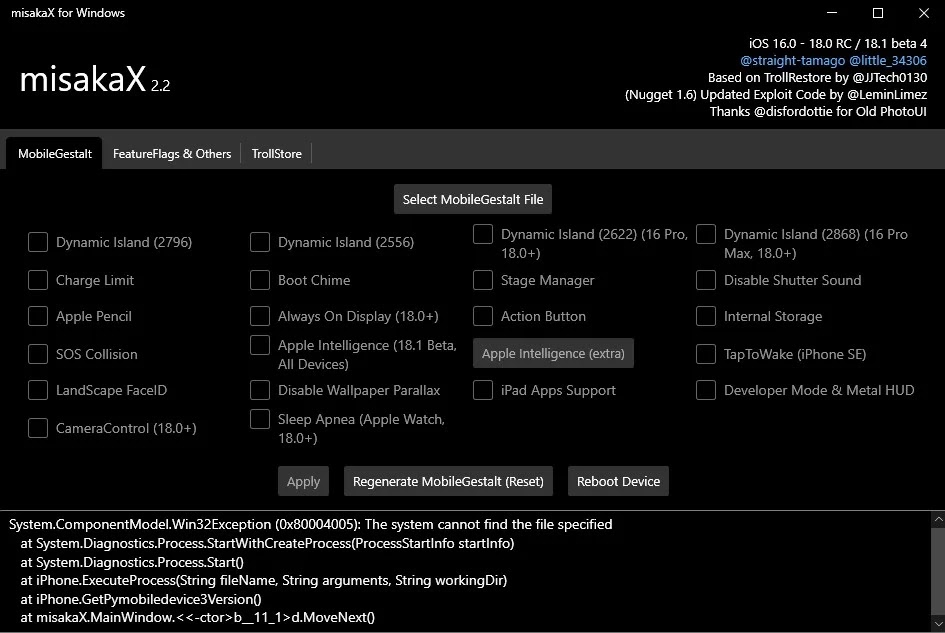Enable Apple Pencil checkbox
Screen dimensions: 945x633
38,316
